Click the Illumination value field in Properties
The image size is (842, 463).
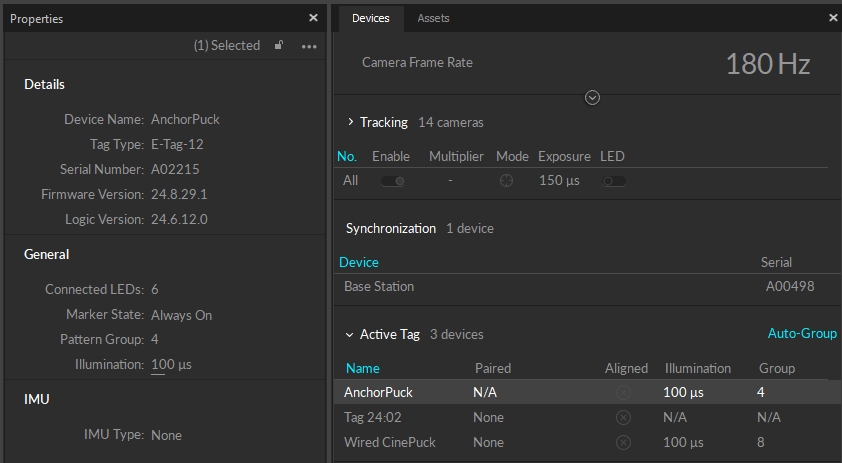(171, 365)
